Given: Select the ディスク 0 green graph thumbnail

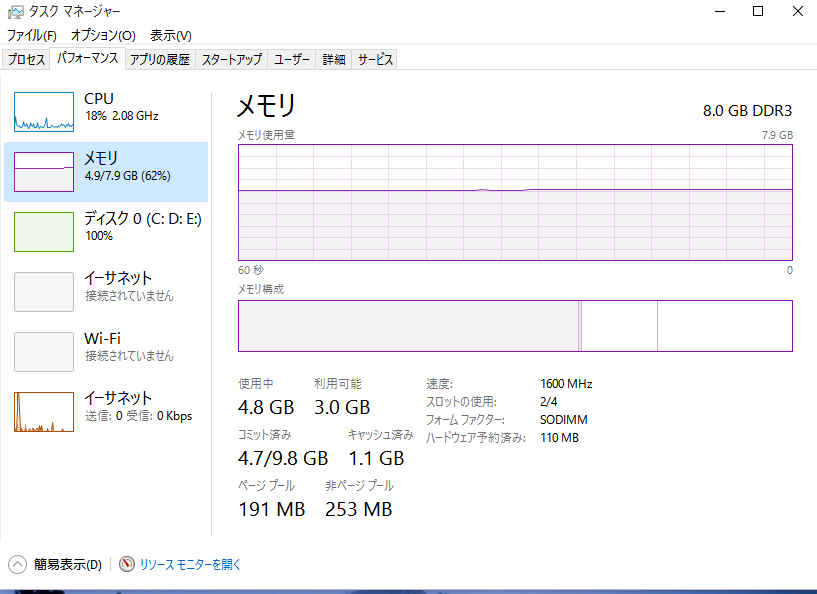Looking at the screenshot, I should pos(44,232).
